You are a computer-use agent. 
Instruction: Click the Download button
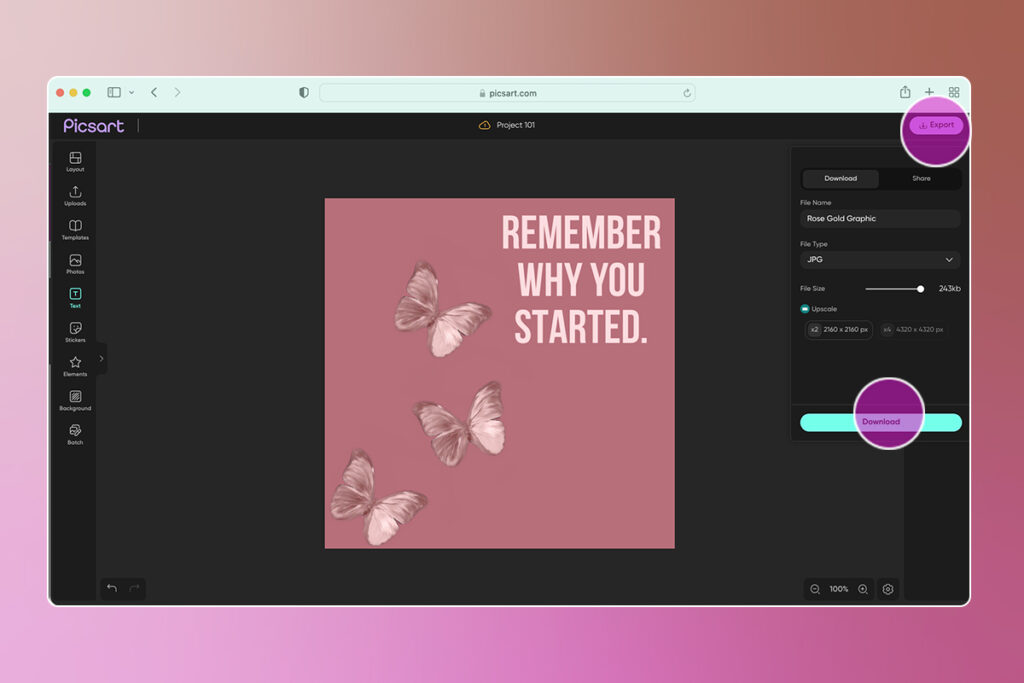pyautogui.click(x=881, y=422)
